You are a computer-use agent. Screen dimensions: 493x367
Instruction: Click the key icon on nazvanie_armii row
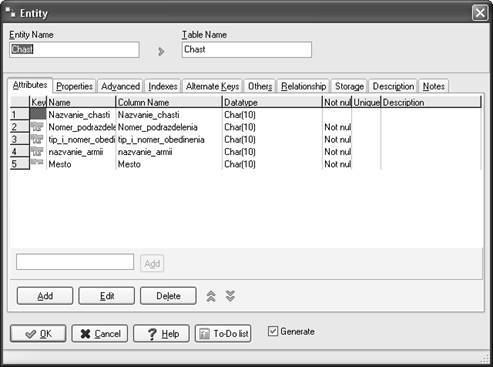point(37,151)
